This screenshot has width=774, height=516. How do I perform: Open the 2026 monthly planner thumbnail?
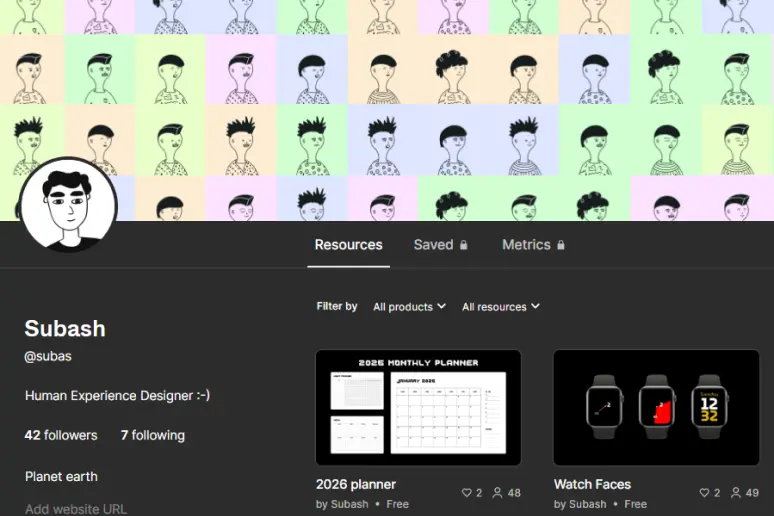tap(418, 407)
